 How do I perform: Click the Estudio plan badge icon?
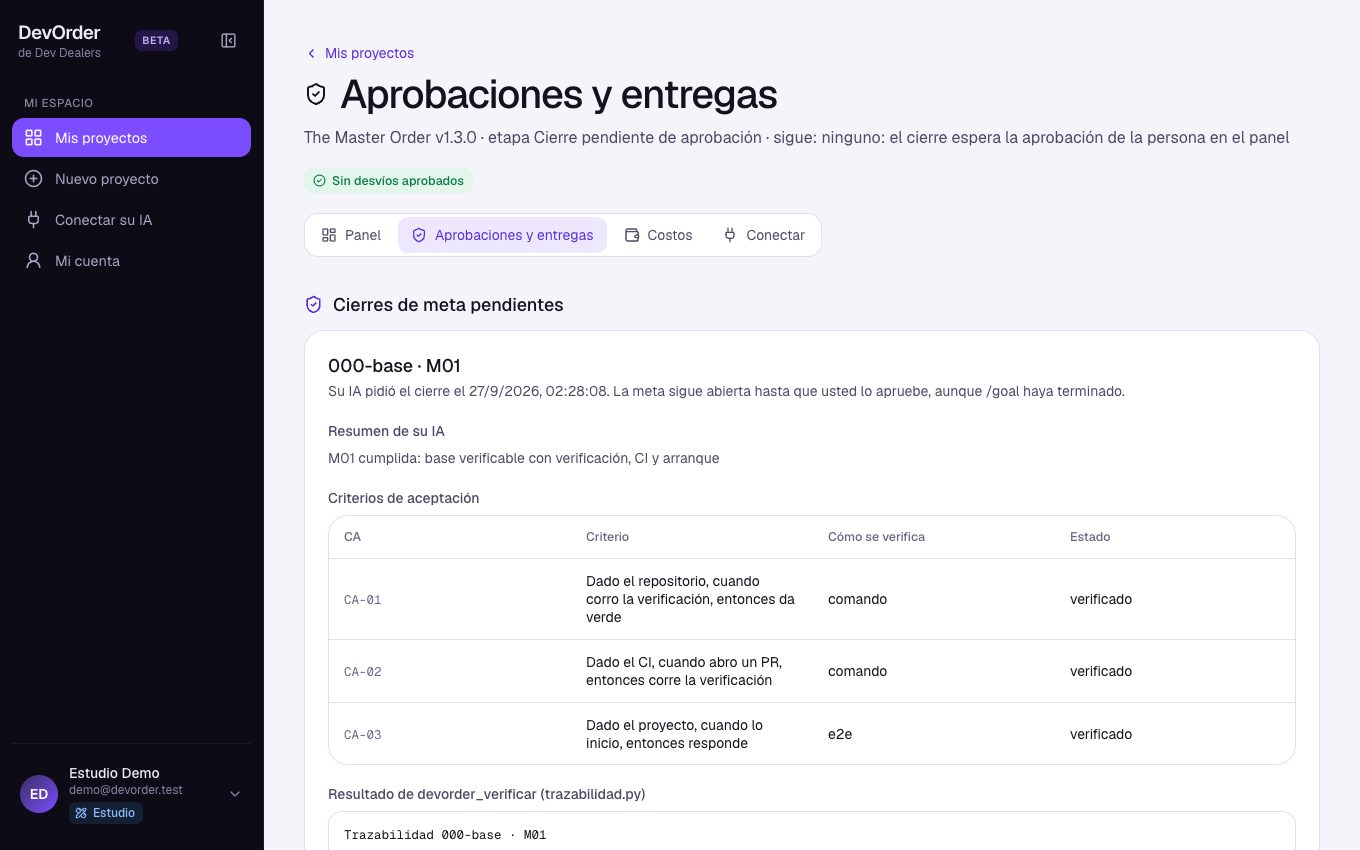(x=82, y=813)
